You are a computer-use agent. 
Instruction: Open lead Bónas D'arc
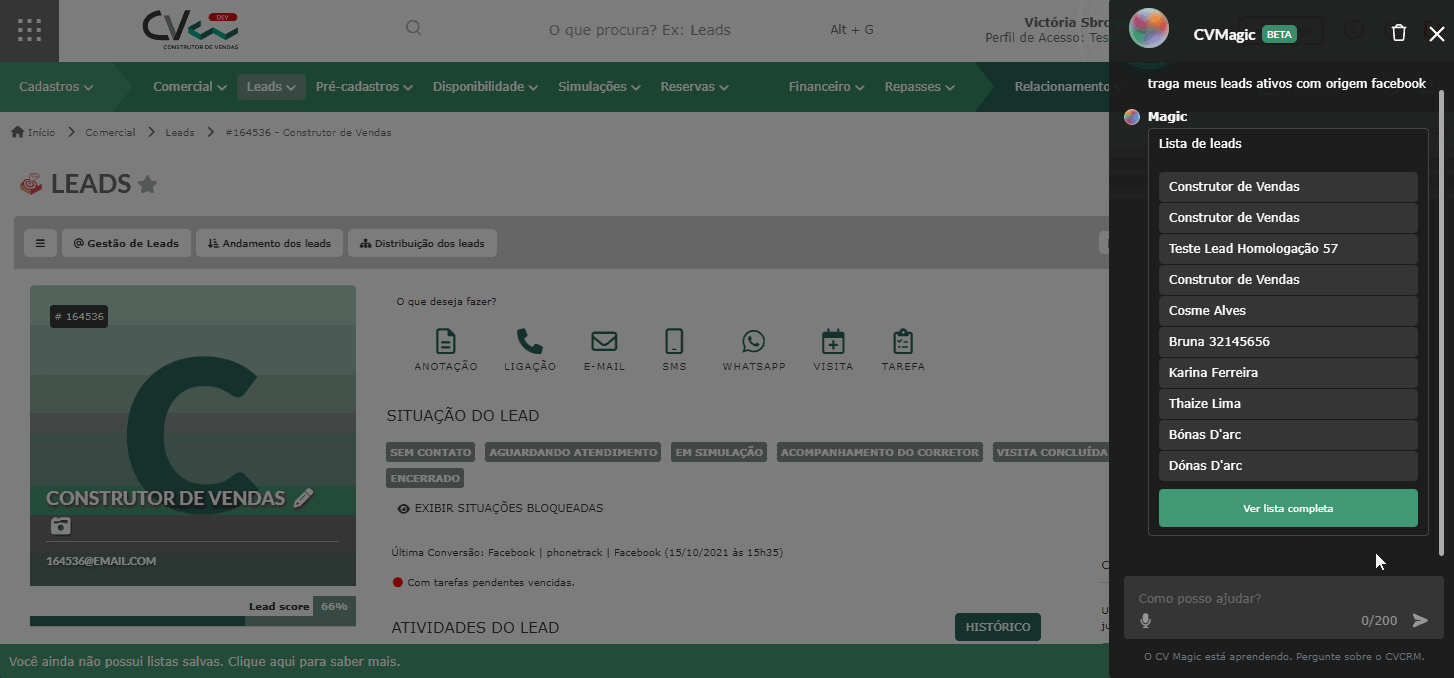[x=1288, y=434]
